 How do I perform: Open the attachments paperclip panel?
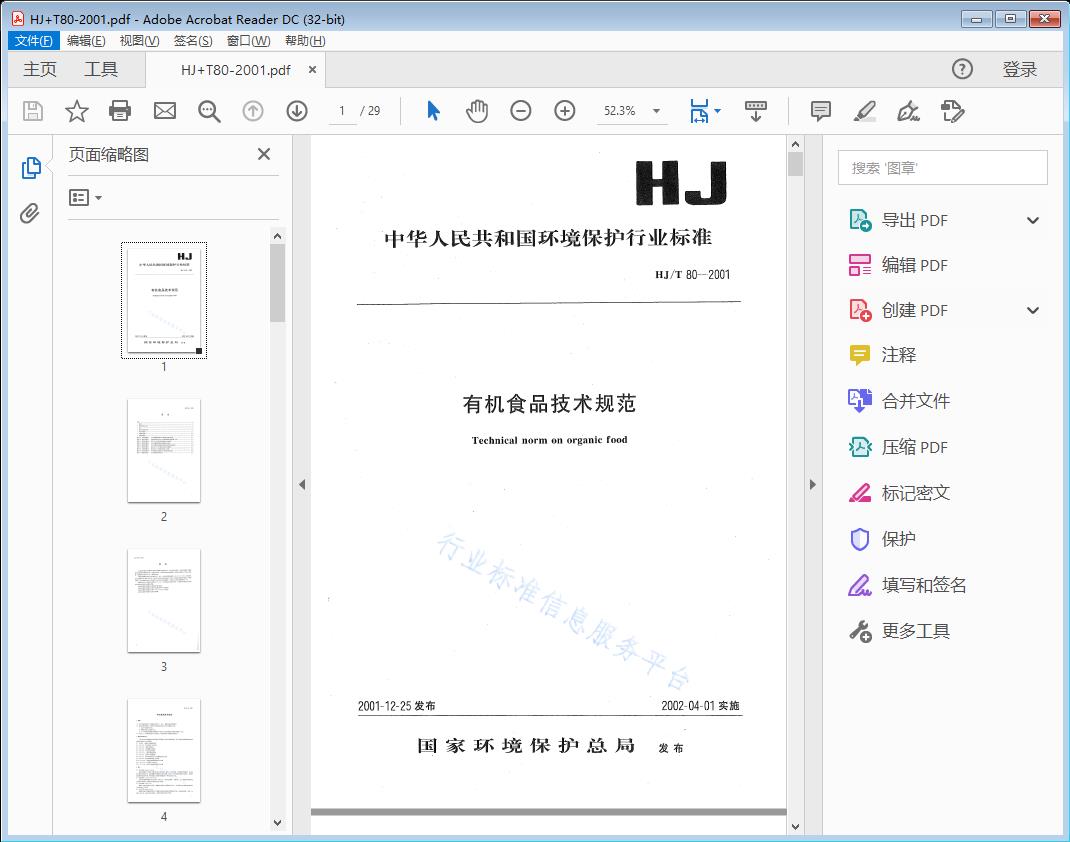click(x=31, y=213)
